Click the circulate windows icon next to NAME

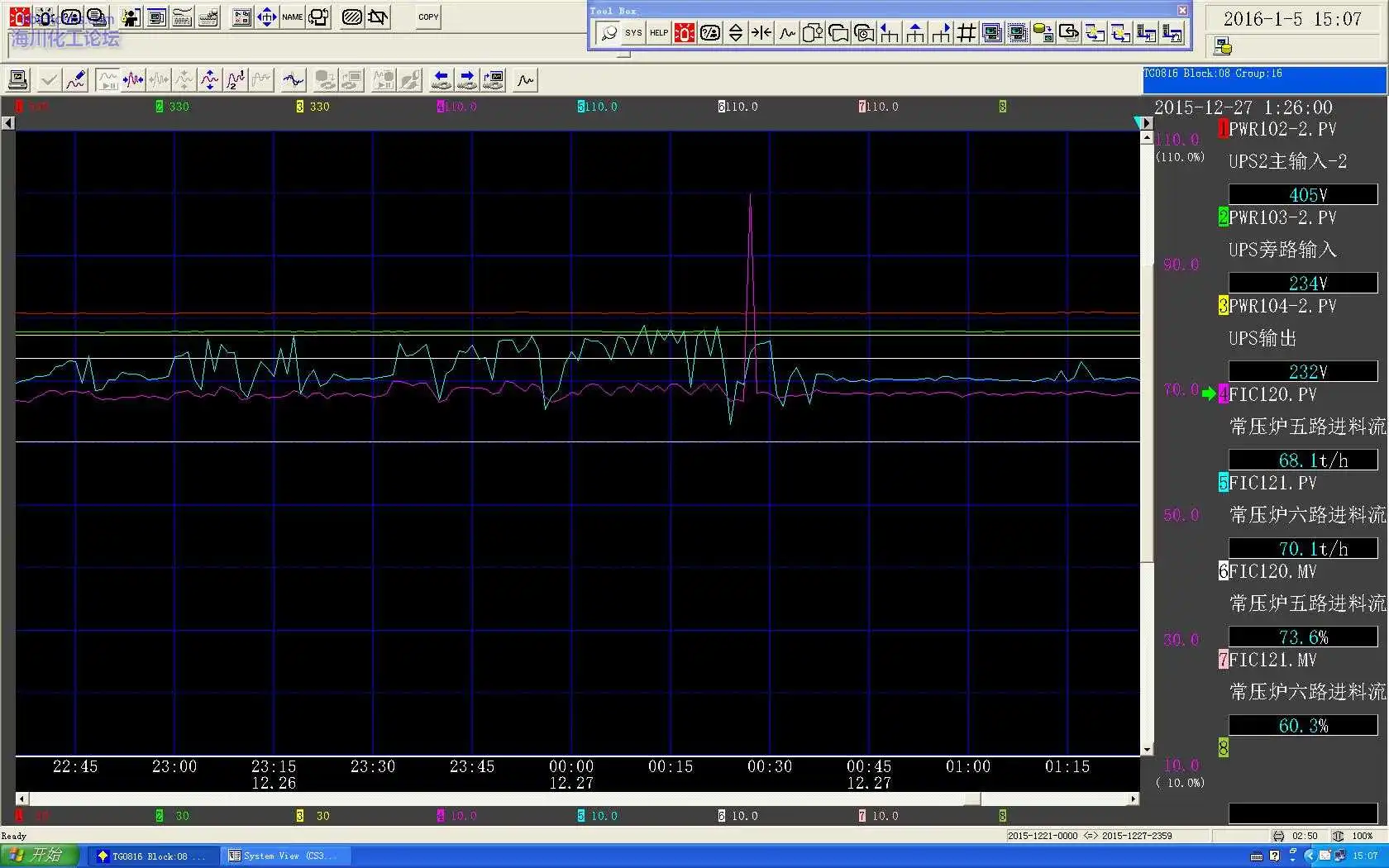click(318, 17)
